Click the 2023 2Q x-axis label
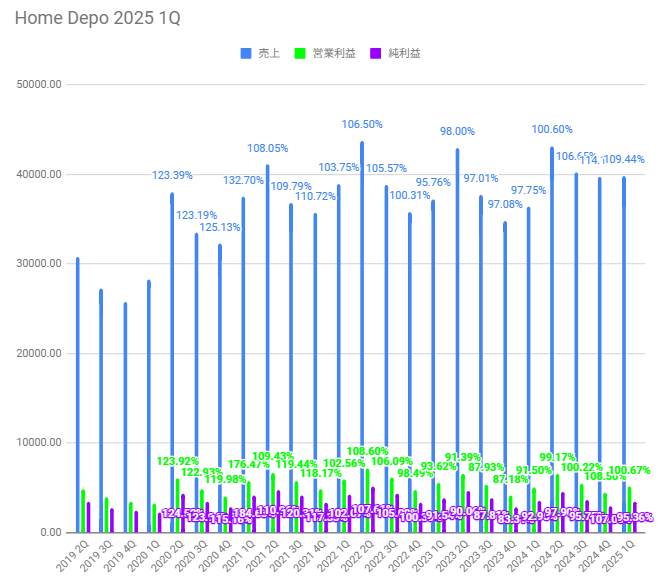This screenshot has height=581, width=661. (452, 557)
